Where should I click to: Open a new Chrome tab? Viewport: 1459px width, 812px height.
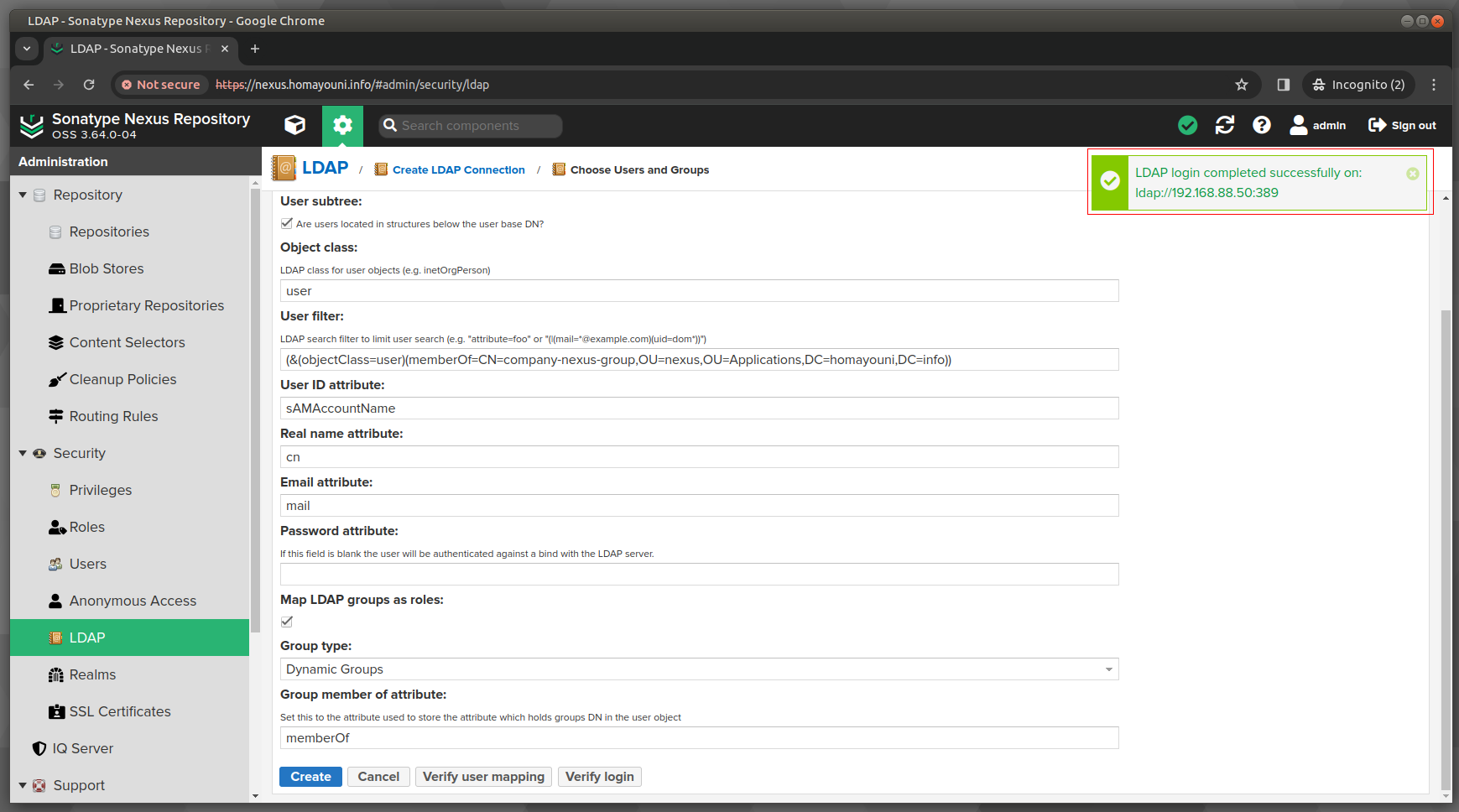(255, 49)
